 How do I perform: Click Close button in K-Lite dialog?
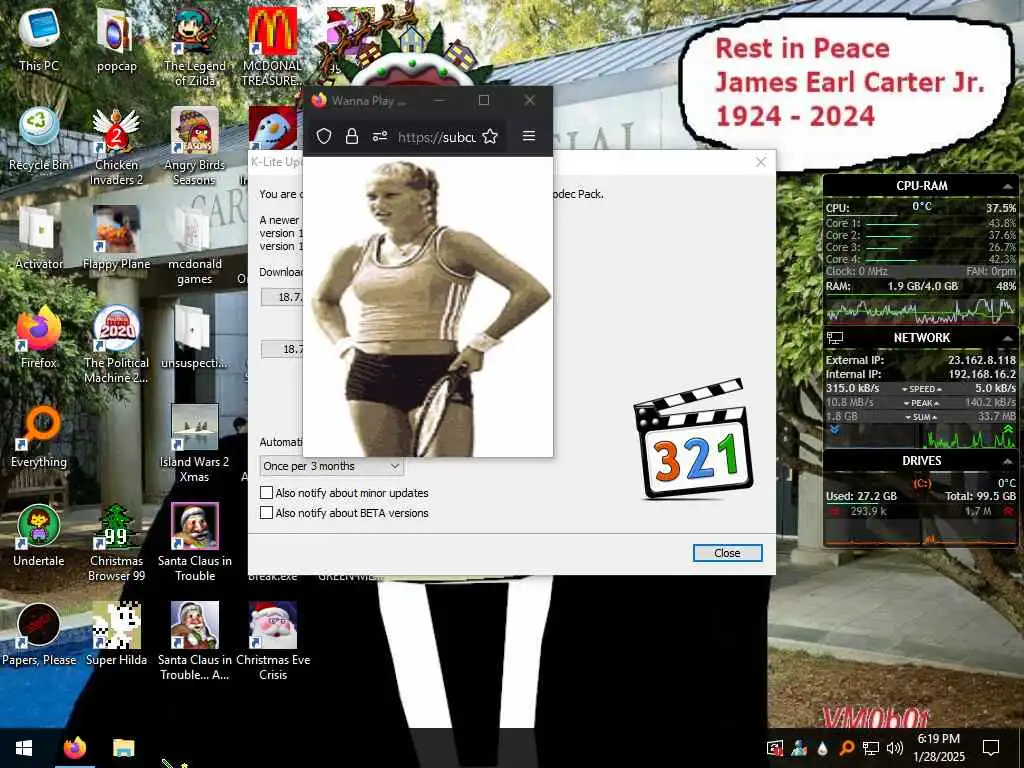pos(727,553)
